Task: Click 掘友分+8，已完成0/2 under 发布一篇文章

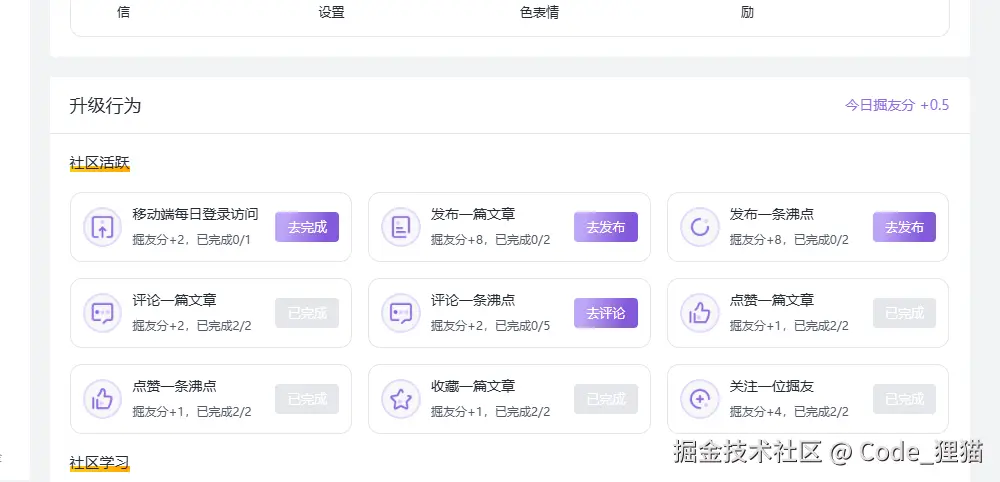Action: (x=490, y=240)
